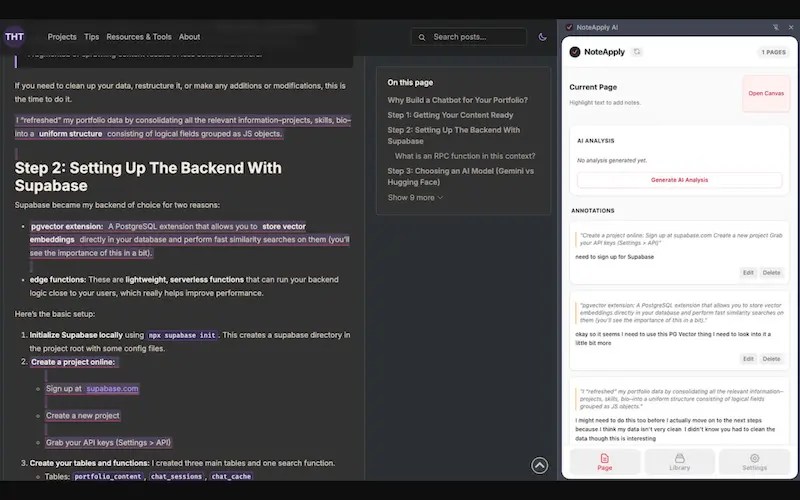This screenshot has width=800, height=500.
Task: Click the 'uniform structure' bold text
Action: pos(70,134)
